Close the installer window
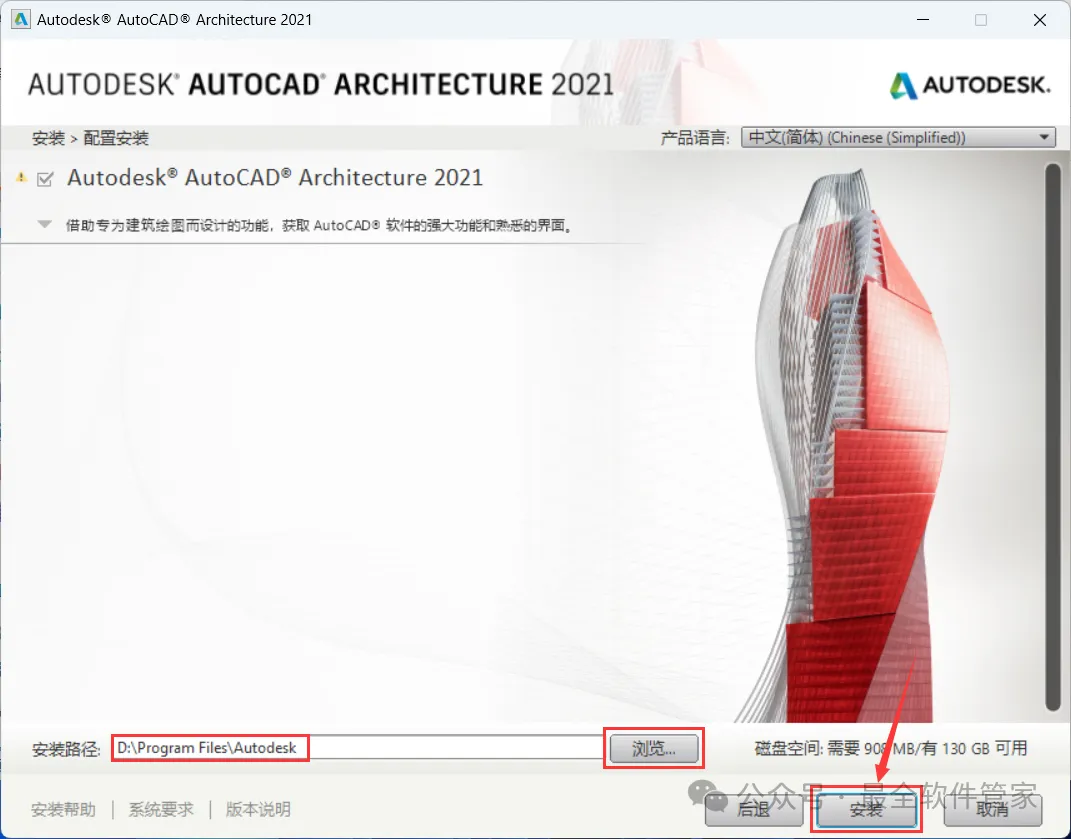Screen dimensions: 1071x839 click(1040, 20)
